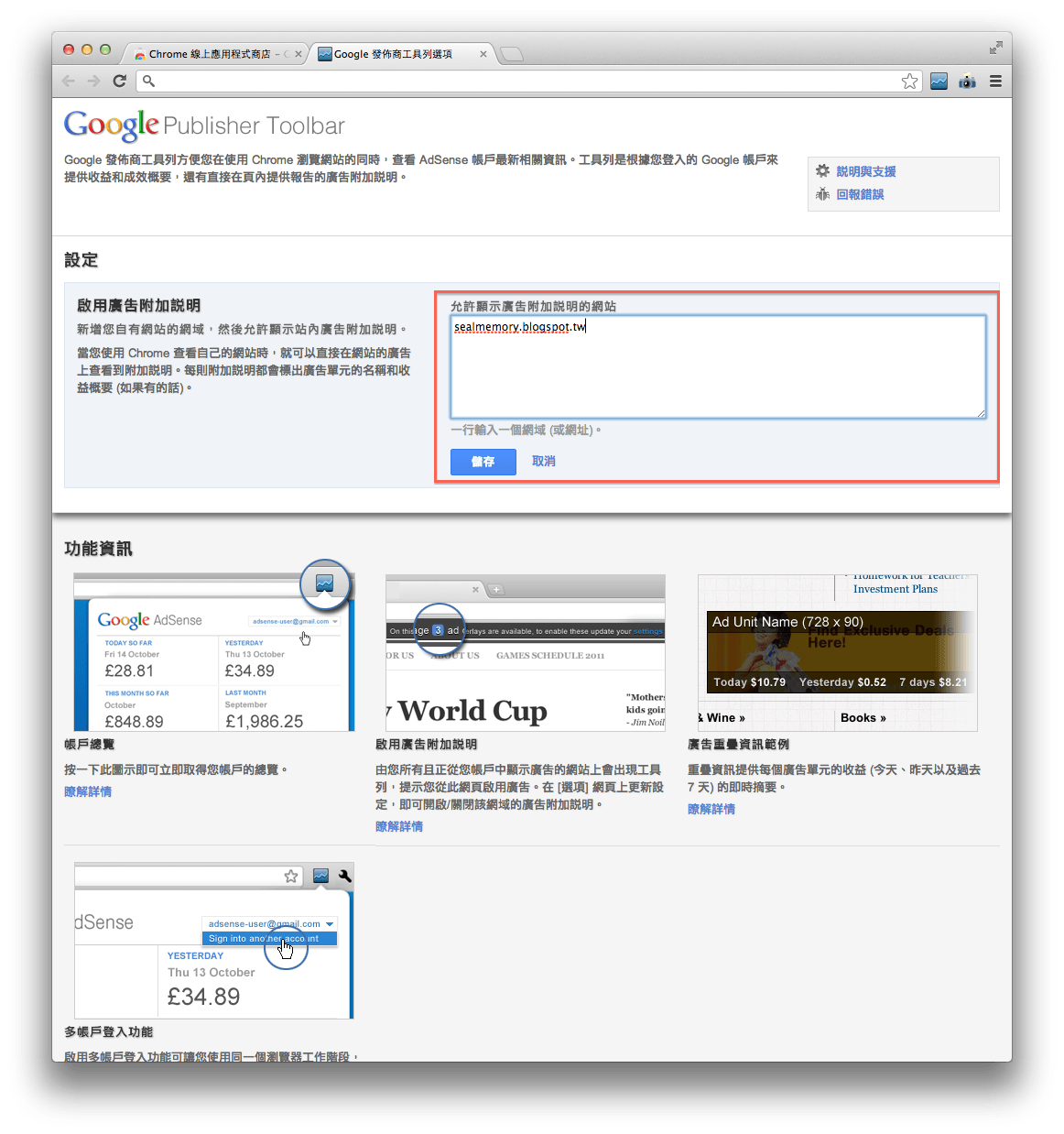Open the Chrome menu
This screenshot has width=1064, height=1134.
click(995, 81)
